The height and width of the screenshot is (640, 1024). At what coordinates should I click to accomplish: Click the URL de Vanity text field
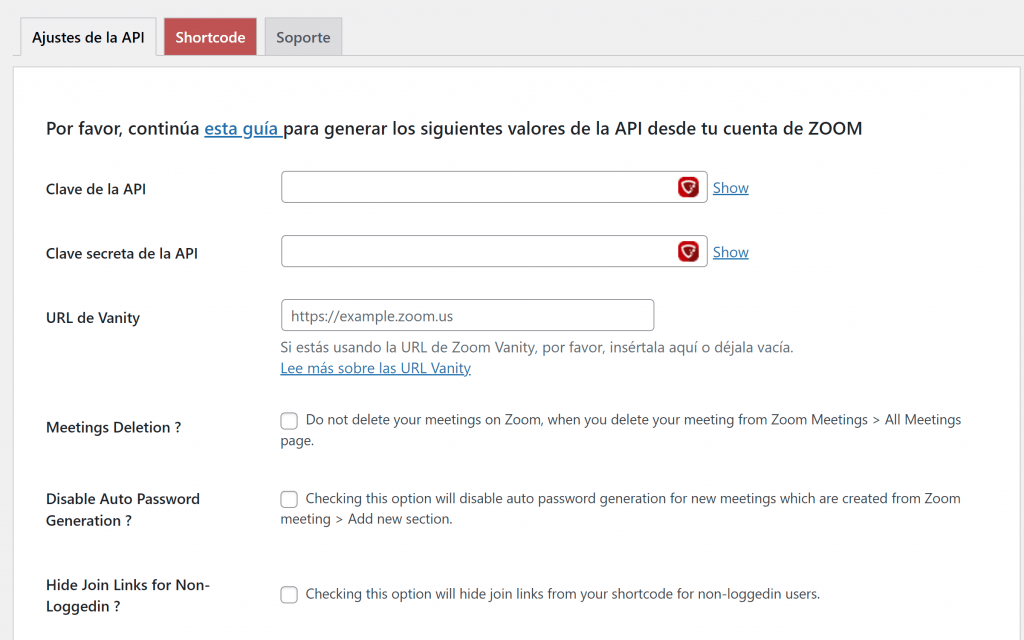(x=468, y=315)
